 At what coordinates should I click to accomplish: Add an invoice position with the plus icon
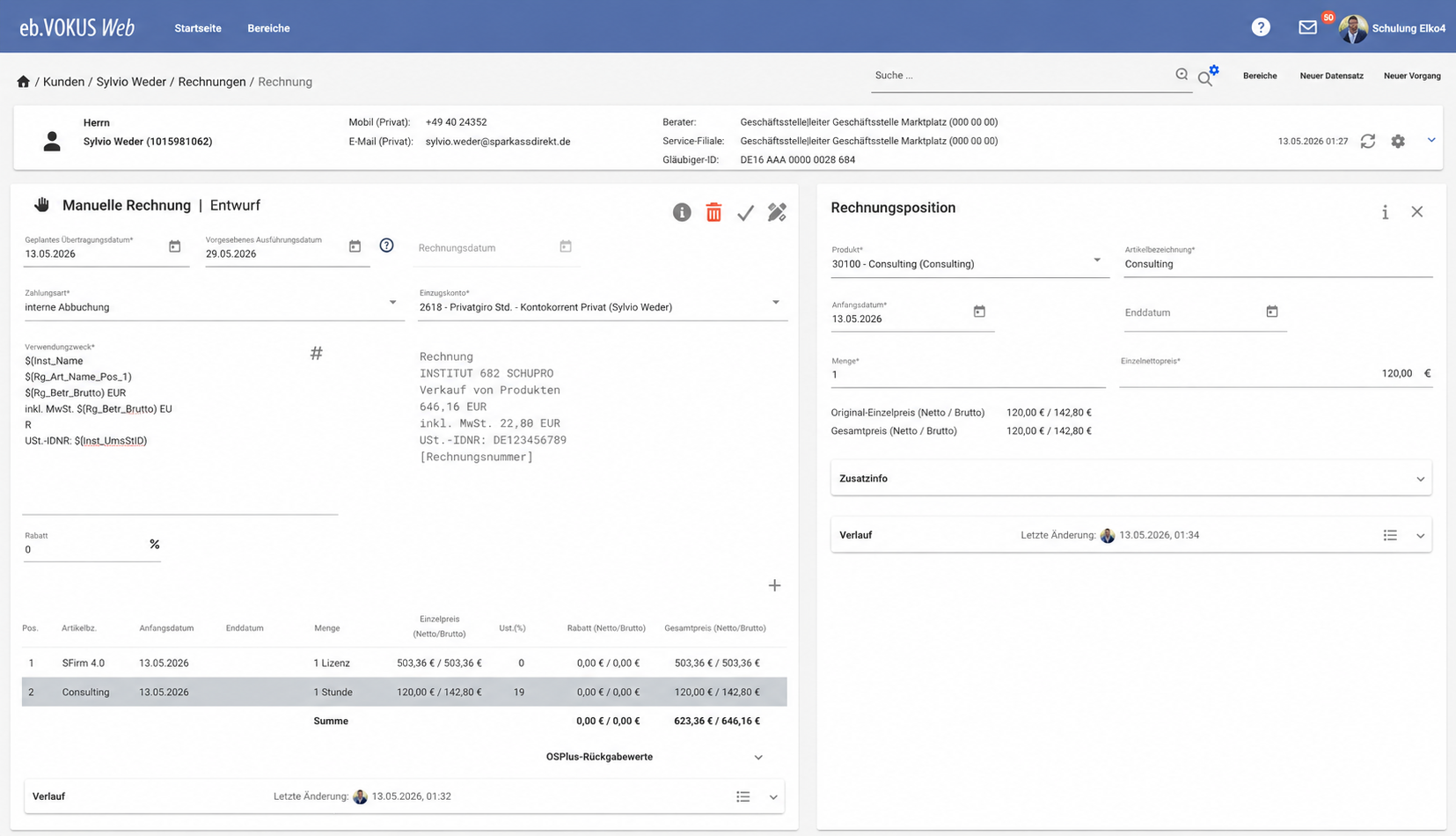coord(774,585)
